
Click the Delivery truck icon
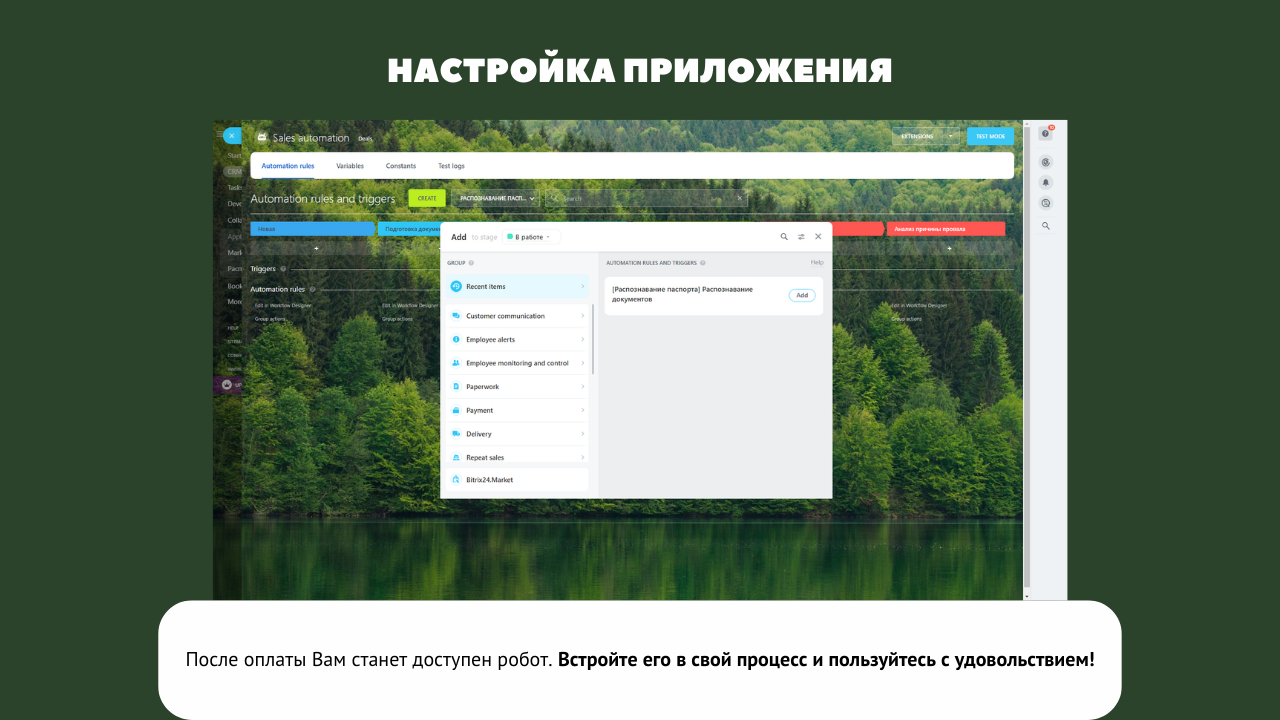pos(456,434)
